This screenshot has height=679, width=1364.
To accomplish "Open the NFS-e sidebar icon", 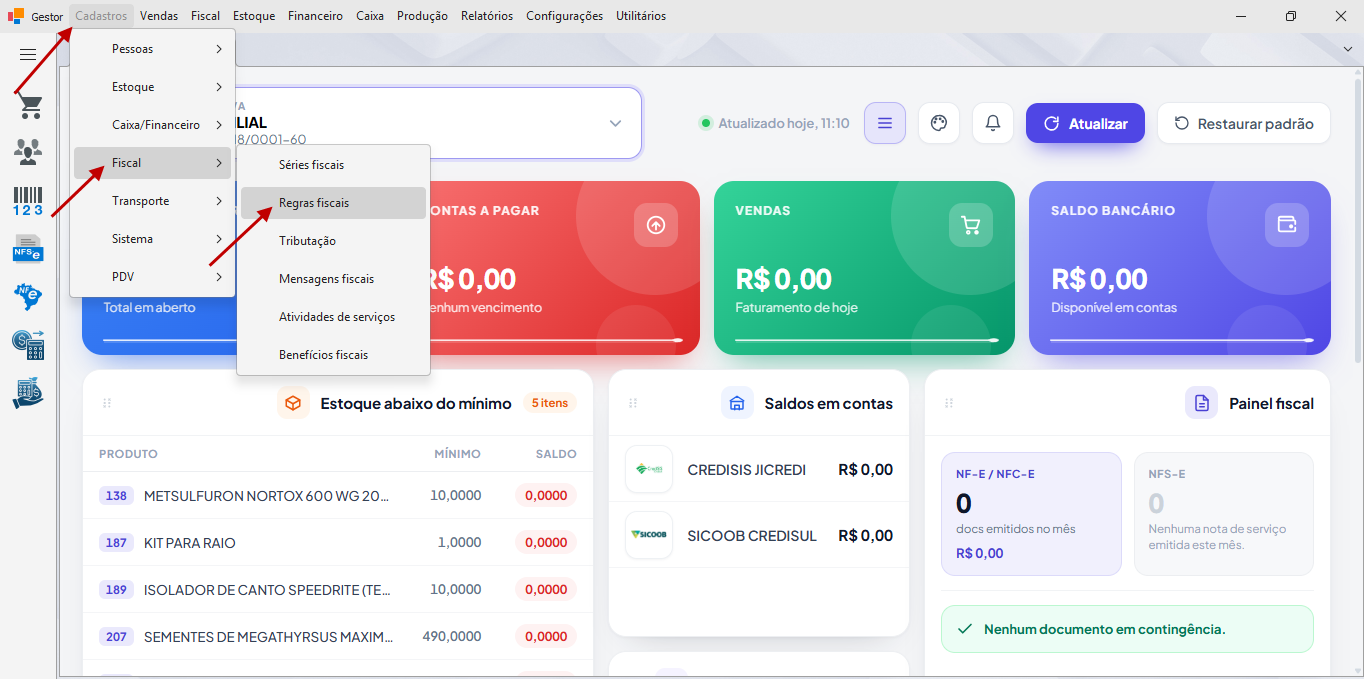I will pyautogui.click(x=28, y=248).
